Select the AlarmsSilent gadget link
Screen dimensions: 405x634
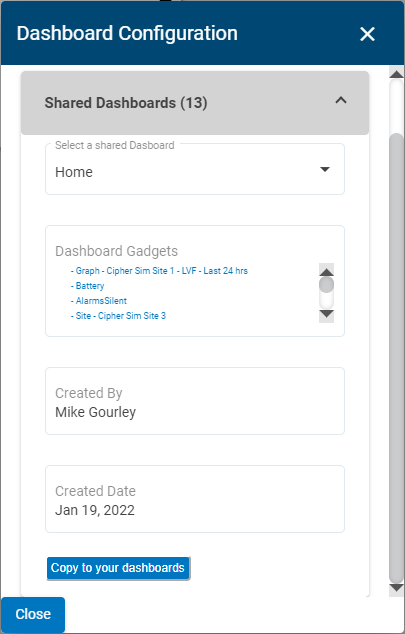click(99, 300)
